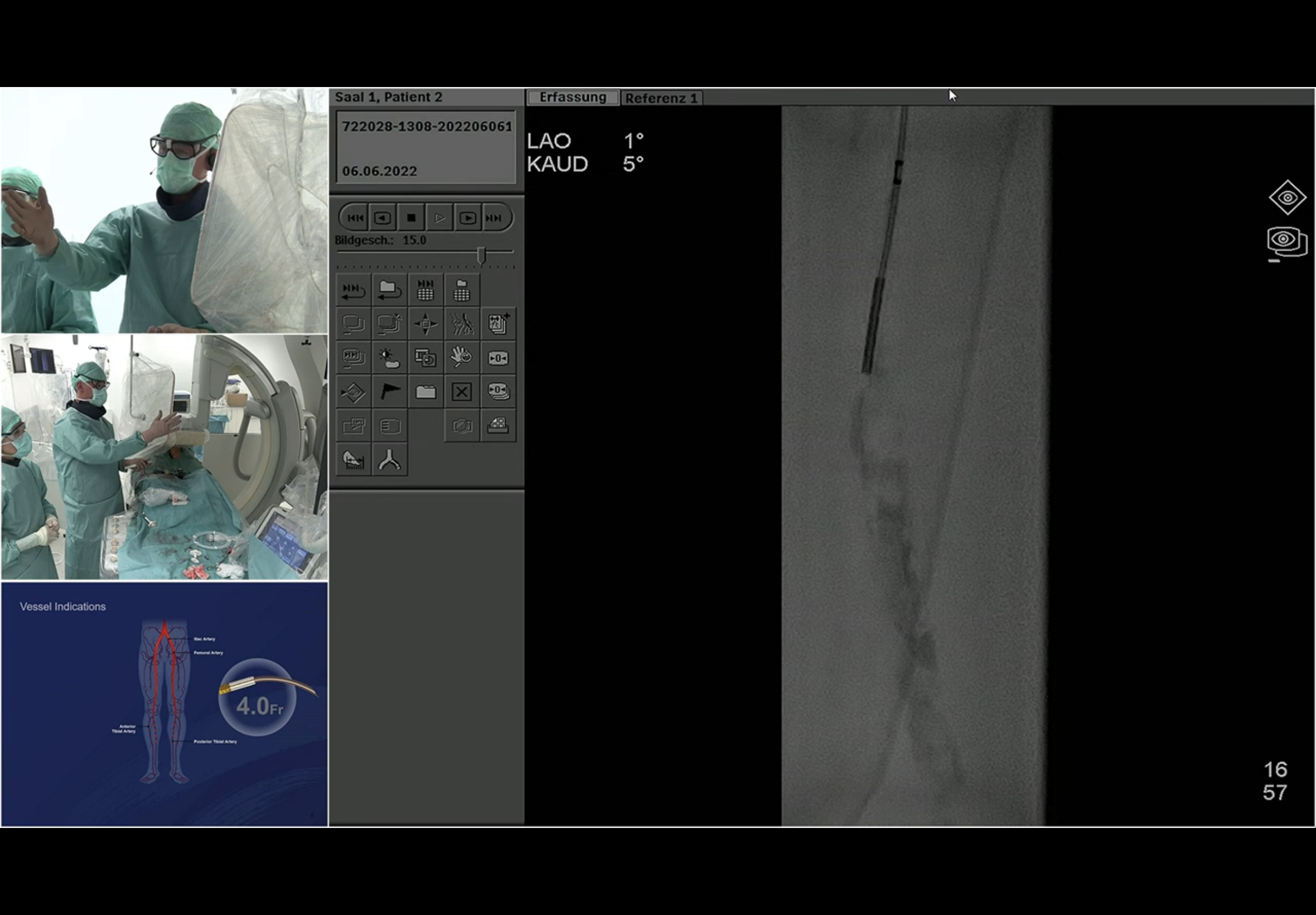
Task: Toggle the stacked eye view icon
Action: 1287,242
